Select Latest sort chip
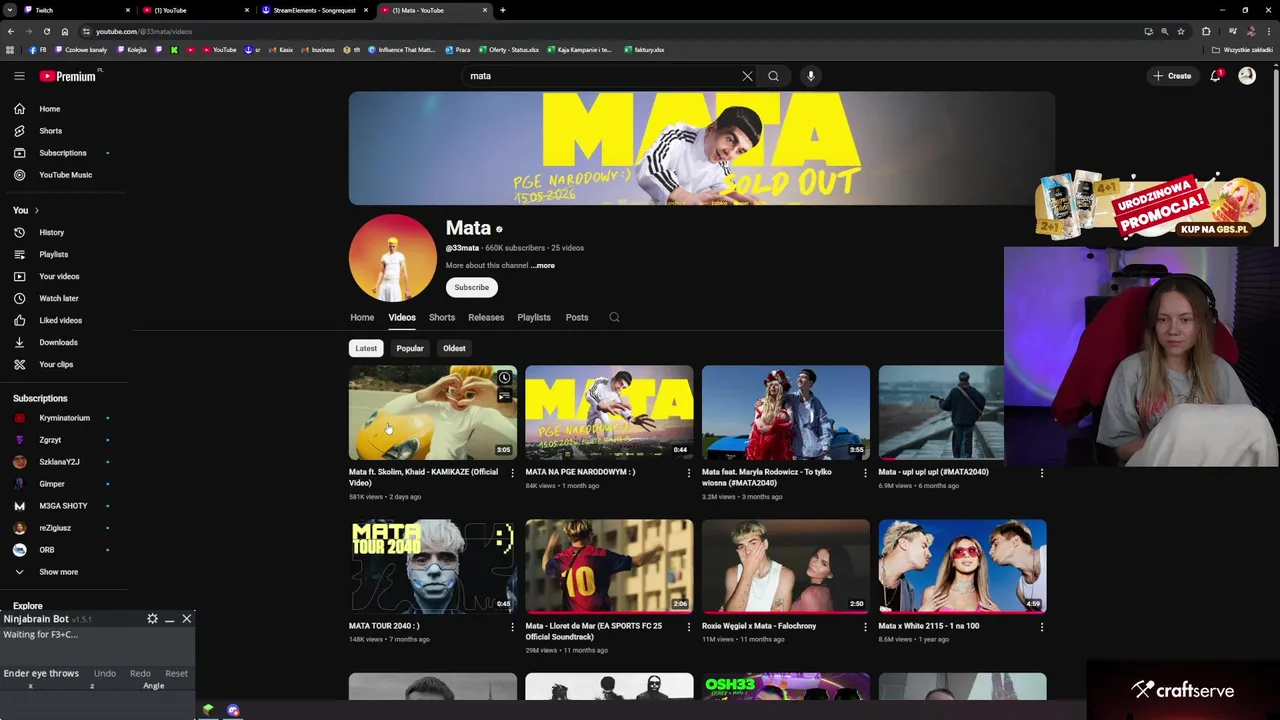 point(366,348)
